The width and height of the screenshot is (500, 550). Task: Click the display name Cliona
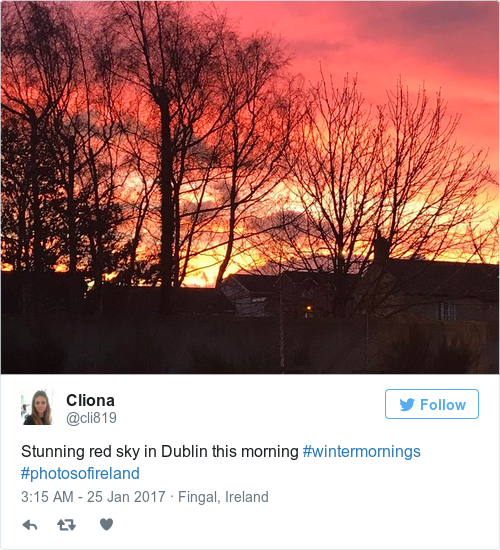coord(91,400)
